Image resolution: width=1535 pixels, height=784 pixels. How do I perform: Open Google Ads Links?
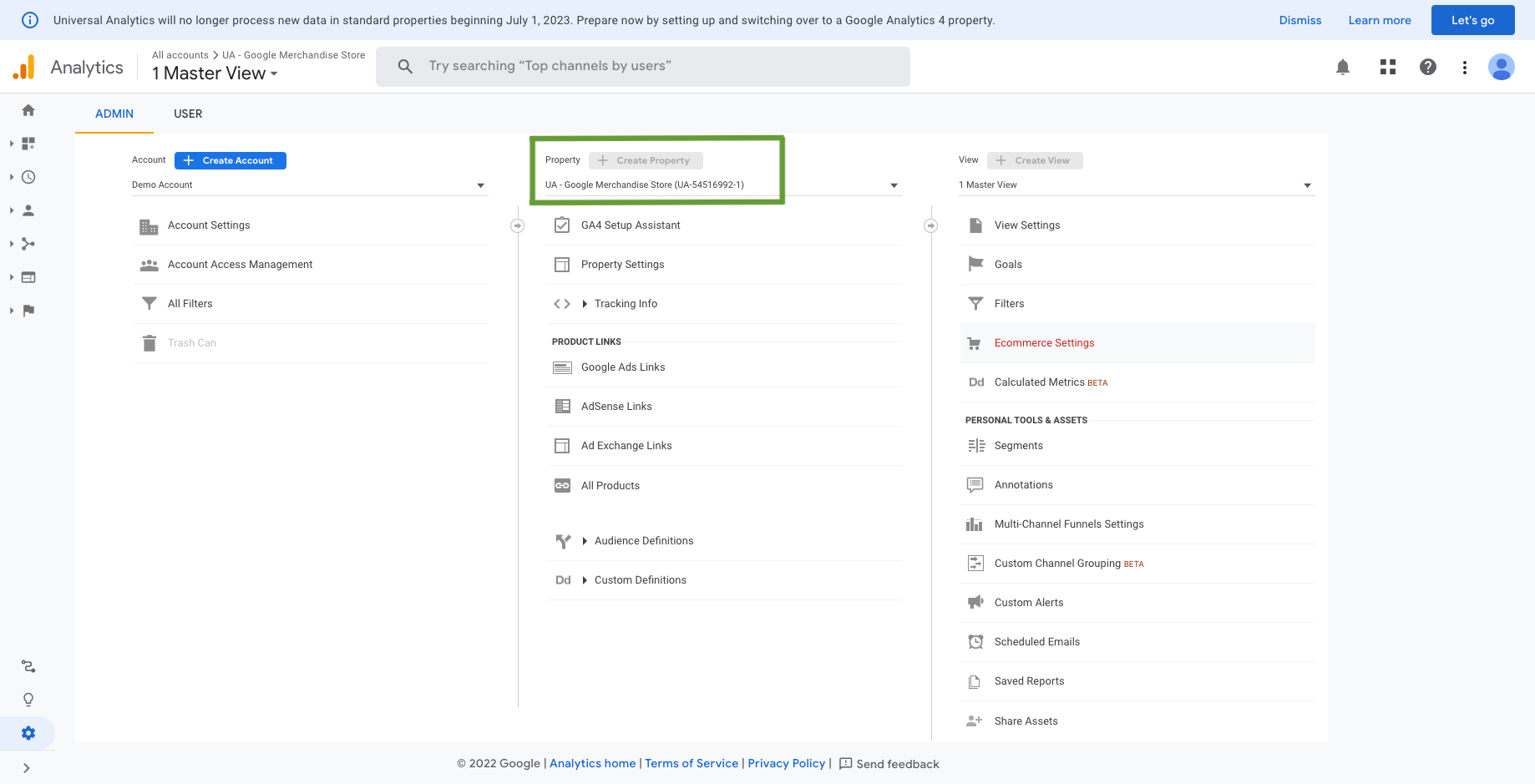tap(623, 367)
